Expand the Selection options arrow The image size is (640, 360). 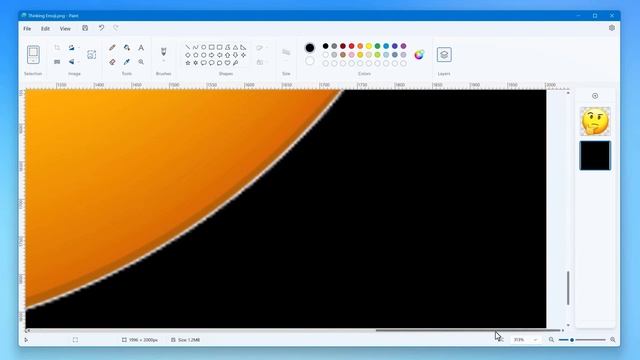33,61
